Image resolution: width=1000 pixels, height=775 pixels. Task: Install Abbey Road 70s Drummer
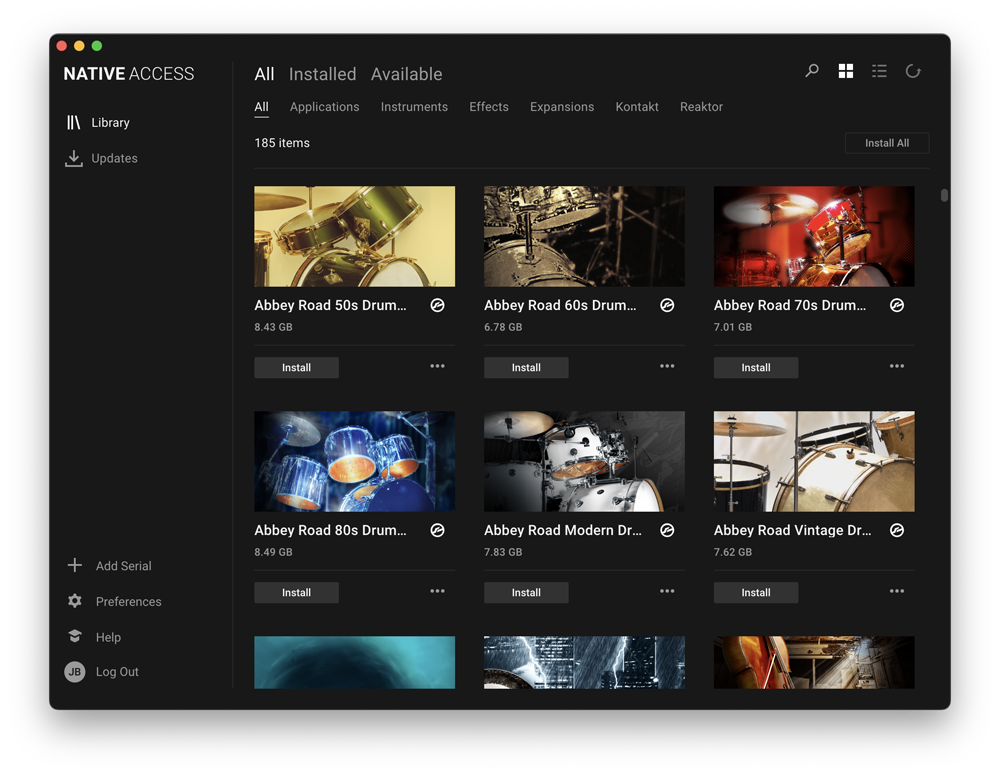pos(756,367)
